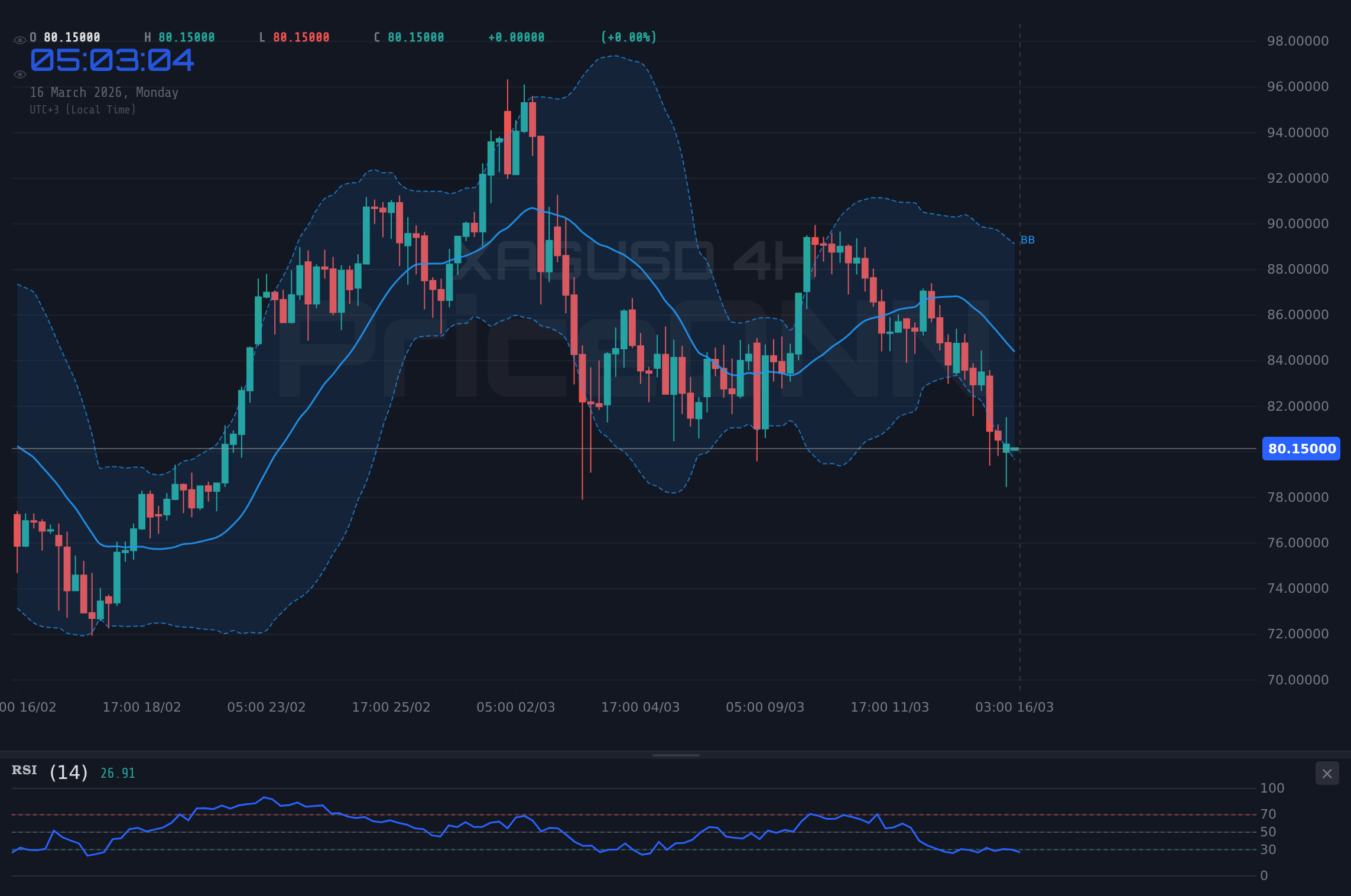Viewport: 1351px width, 896px height.
Task: Click the UTC+3 (Local Time) text
Action: tap(83, 109)
